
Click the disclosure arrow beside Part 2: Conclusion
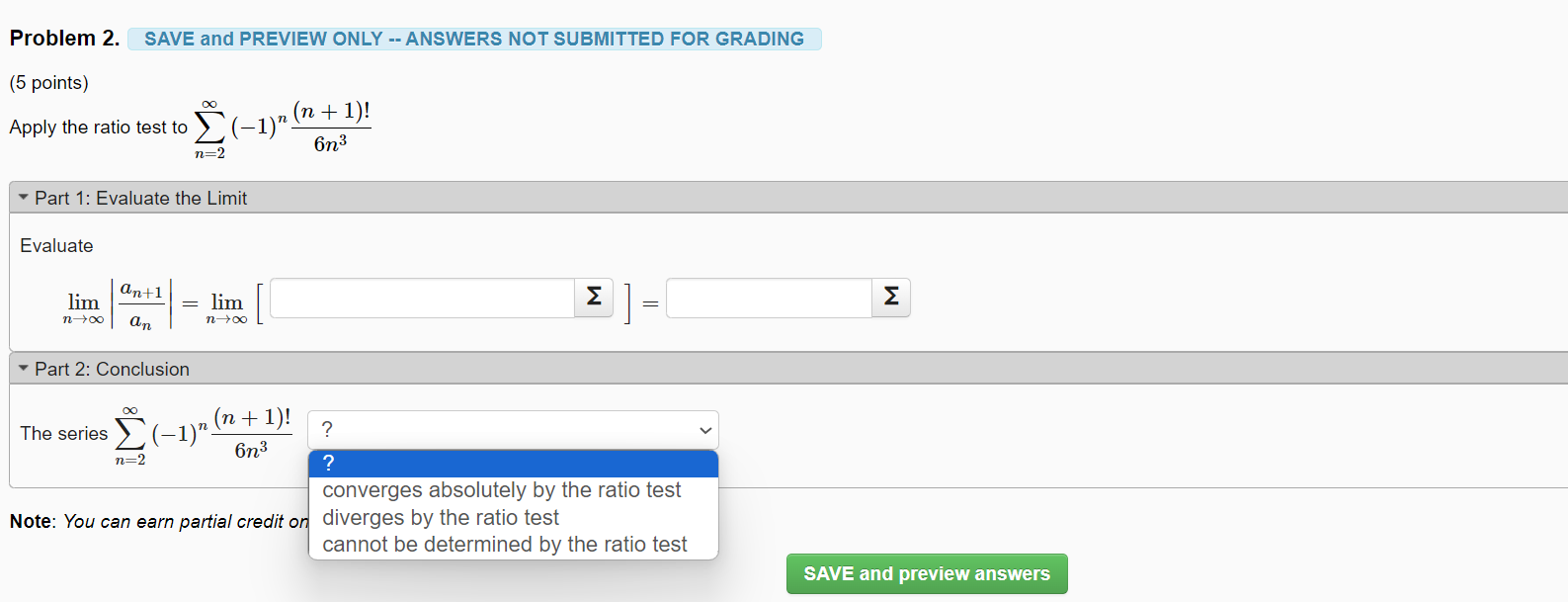coord(22,368)
